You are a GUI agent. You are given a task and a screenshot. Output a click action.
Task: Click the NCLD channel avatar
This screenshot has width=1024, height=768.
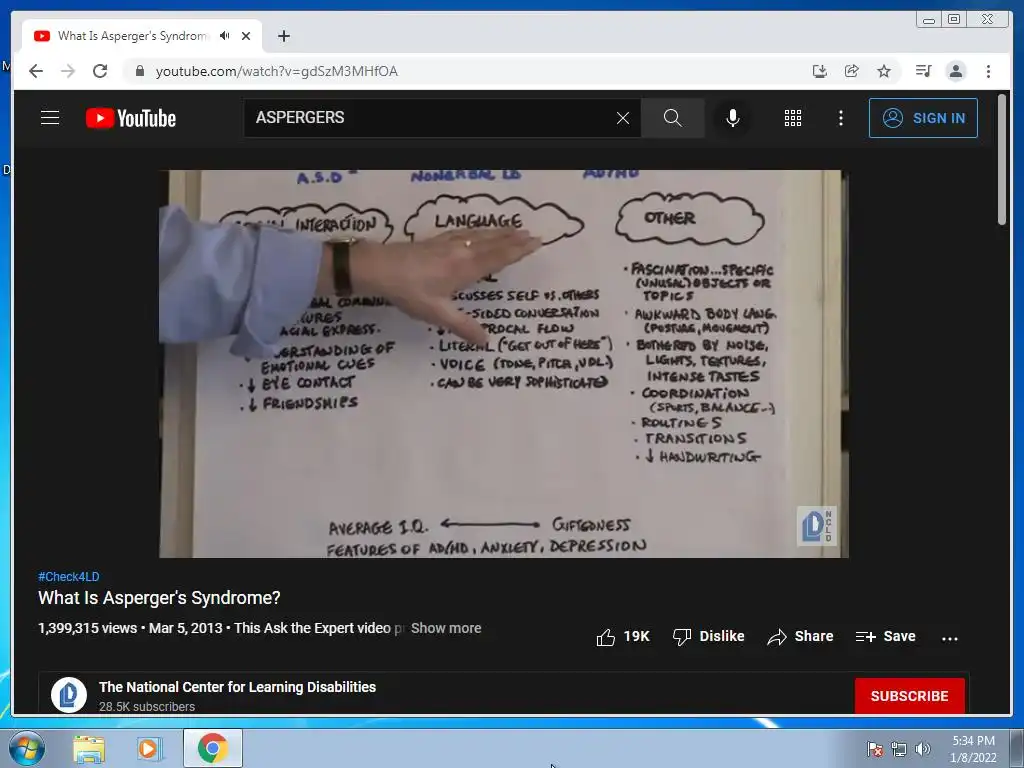point(69,695)
